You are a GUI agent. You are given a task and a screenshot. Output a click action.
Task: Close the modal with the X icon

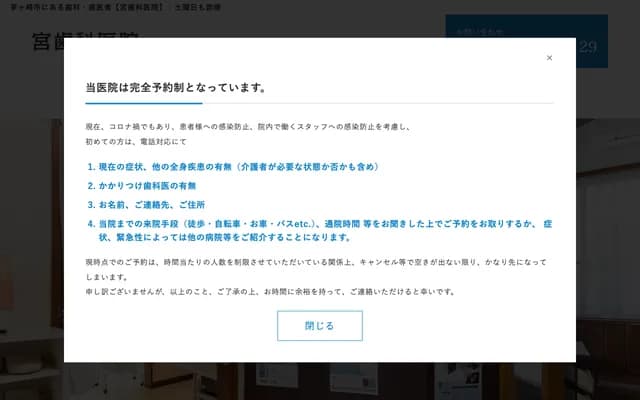pos(549,58)
